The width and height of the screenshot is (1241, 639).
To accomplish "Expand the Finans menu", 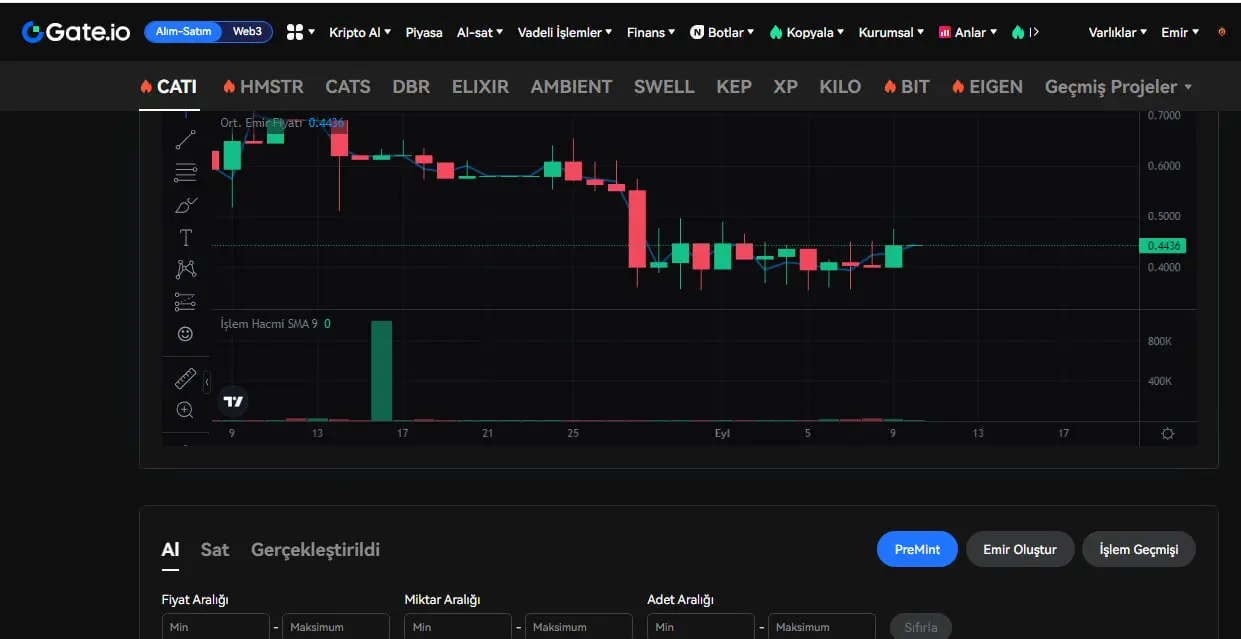I will click(651, 32).
